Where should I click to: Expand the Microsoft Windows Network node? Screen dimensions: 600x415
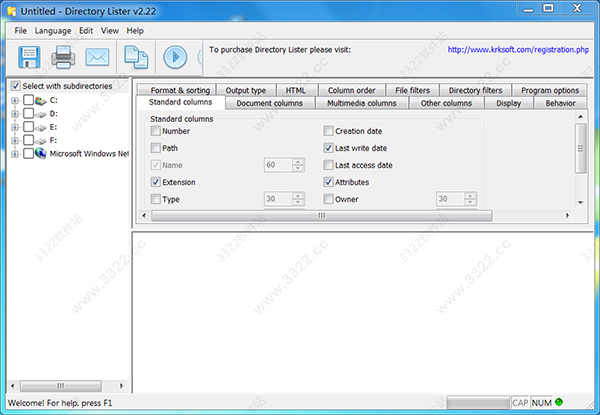pos(15,154)
